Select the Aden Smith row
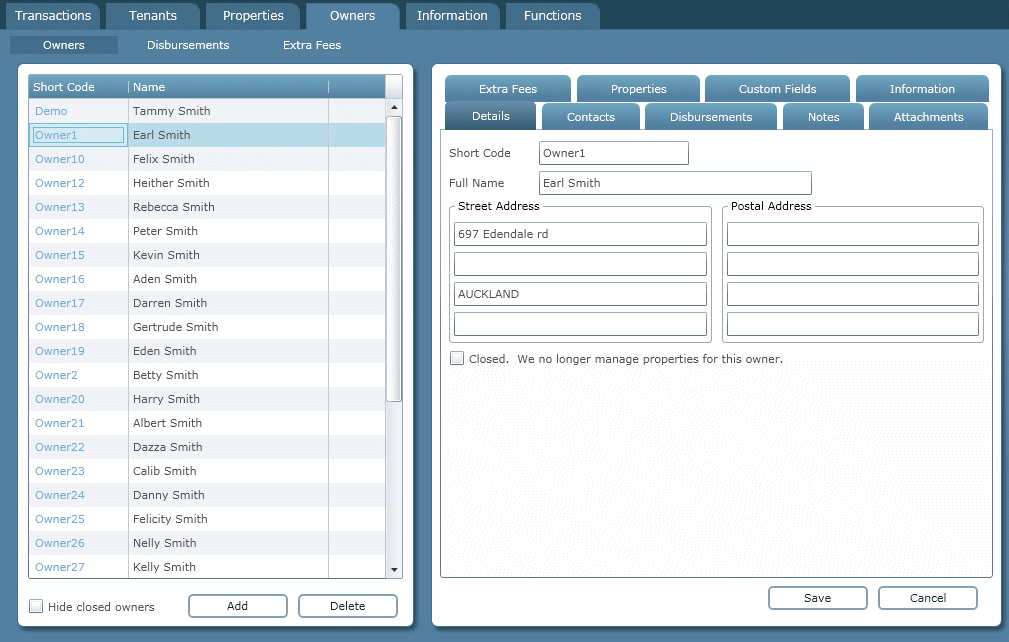 207,279
